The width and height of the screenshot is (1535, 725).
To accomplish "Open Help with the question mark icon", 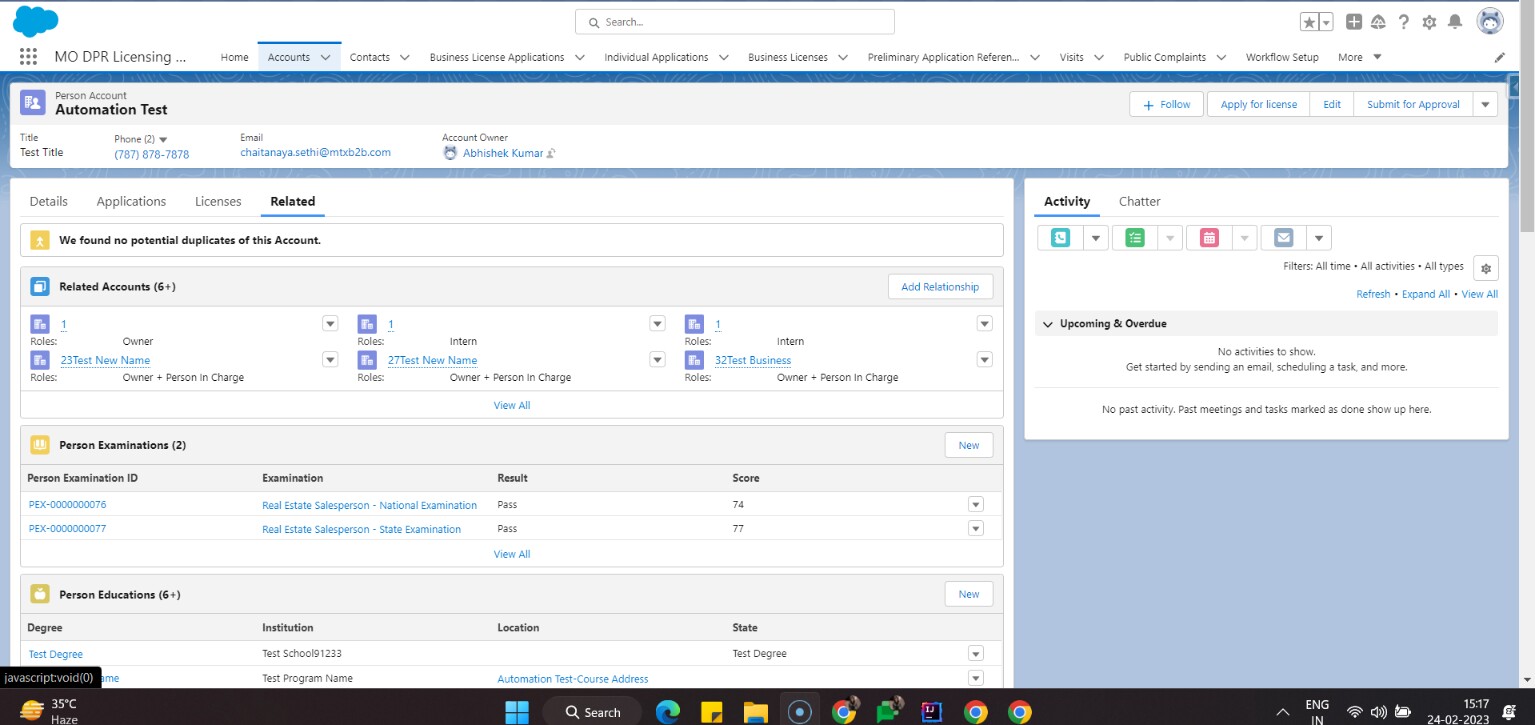I will click(x=1403, y=21).
